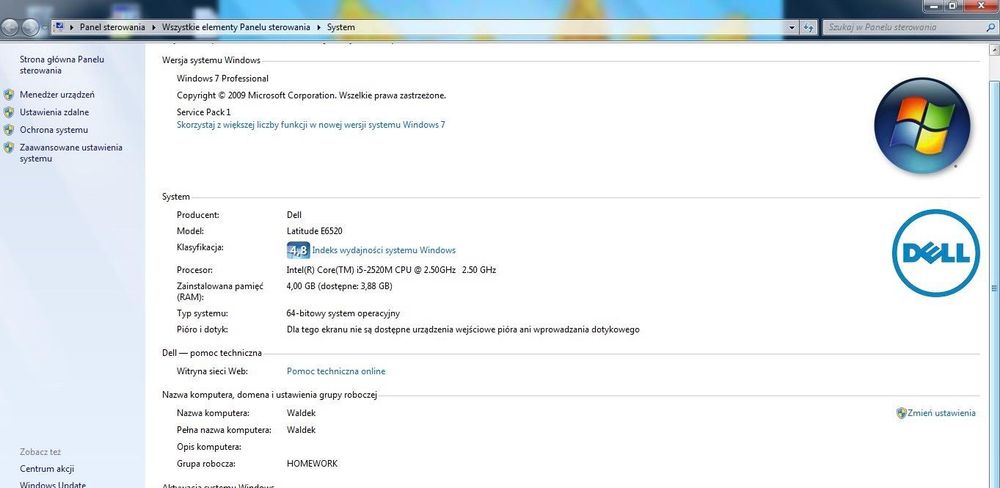Click Waldek value next to Pełna nazwa komputera:
Screen dimensions: 1000x488
click(x=301, y=430)
